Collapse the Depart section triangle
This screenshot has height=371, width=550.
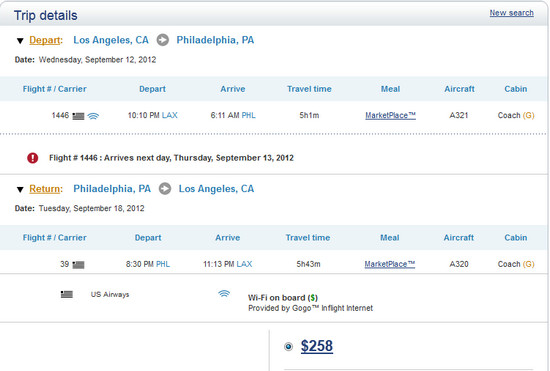[20, 41]
